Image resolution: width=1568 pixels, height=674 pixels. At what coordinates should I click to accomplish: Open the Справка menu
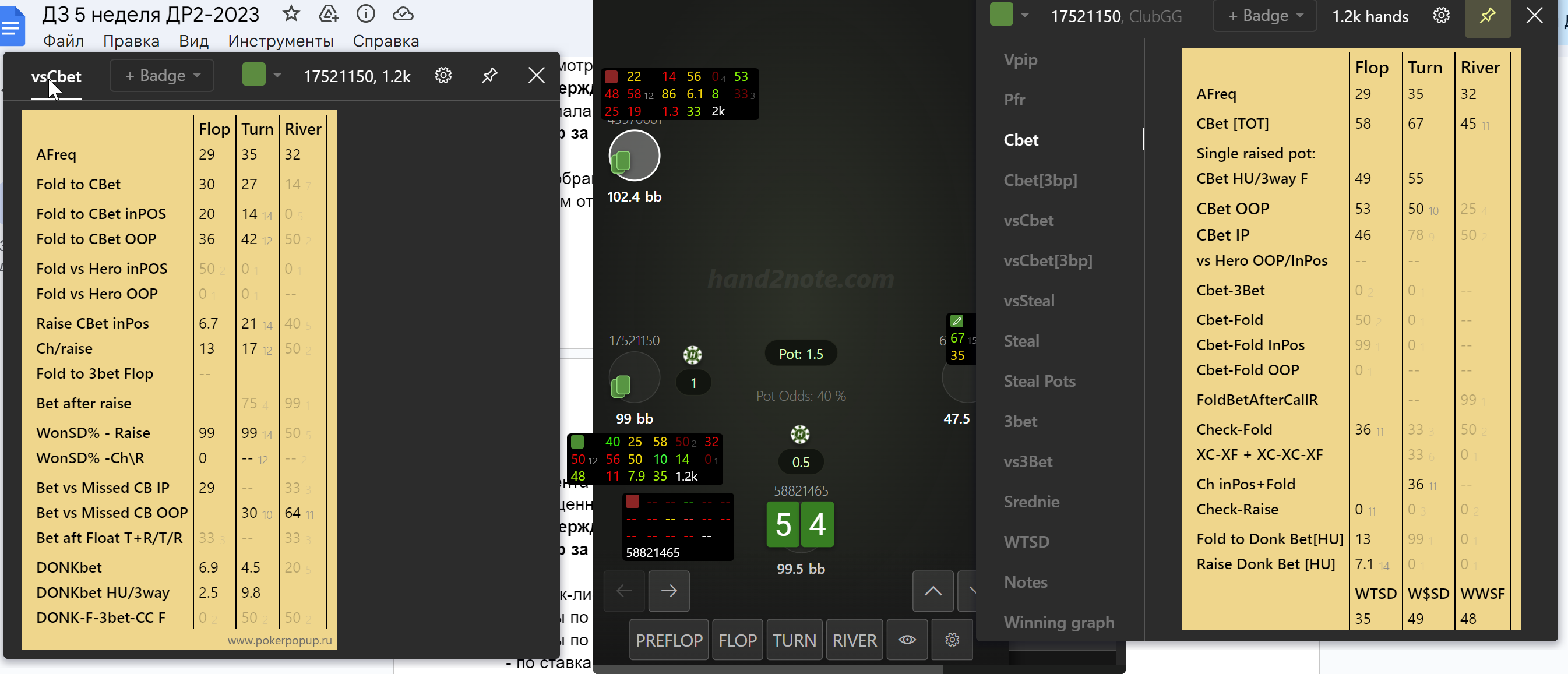pyautogui.click(x=386, y=41)
